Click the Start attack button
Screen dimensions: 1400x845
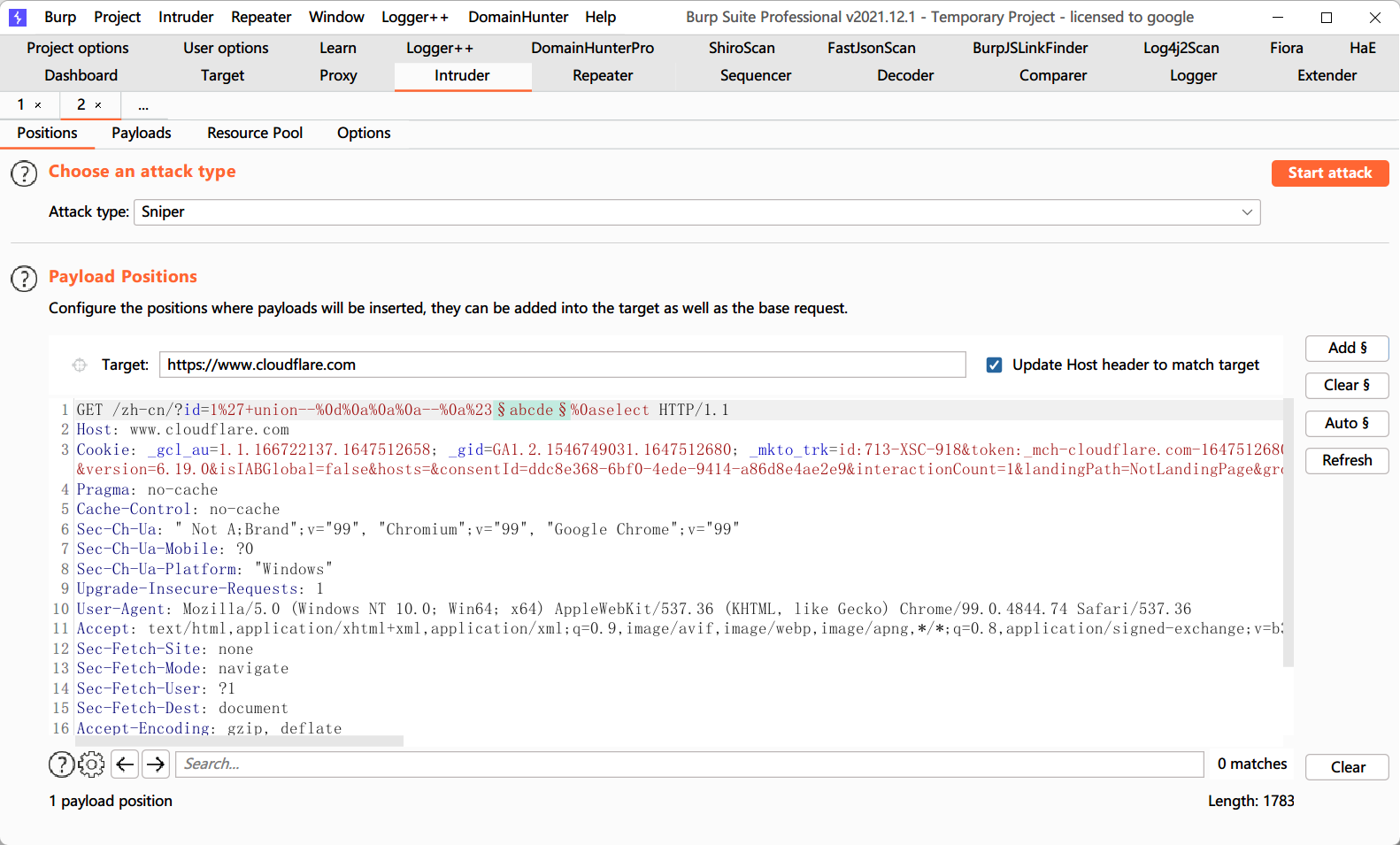[x=1330, y=173]
